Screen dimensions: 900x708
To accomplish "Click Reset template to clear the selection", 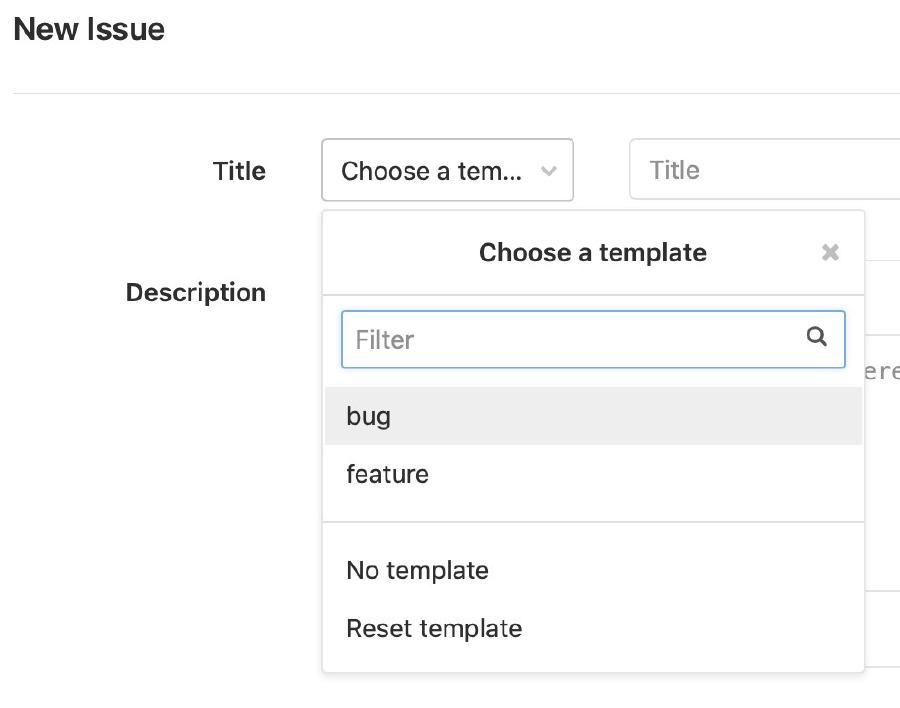I will [x=433, y=628].
